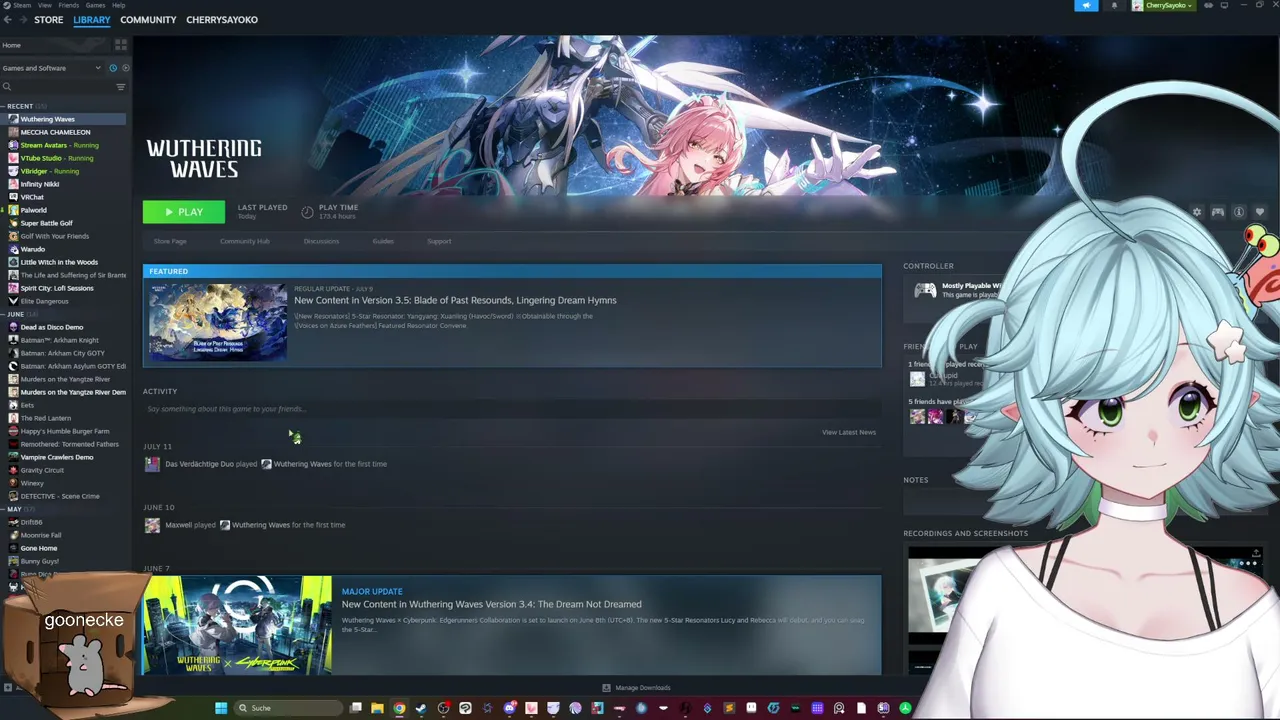Click the Steam logo in the menu bar
The image size is (1280, 720).
coord(5,5)
